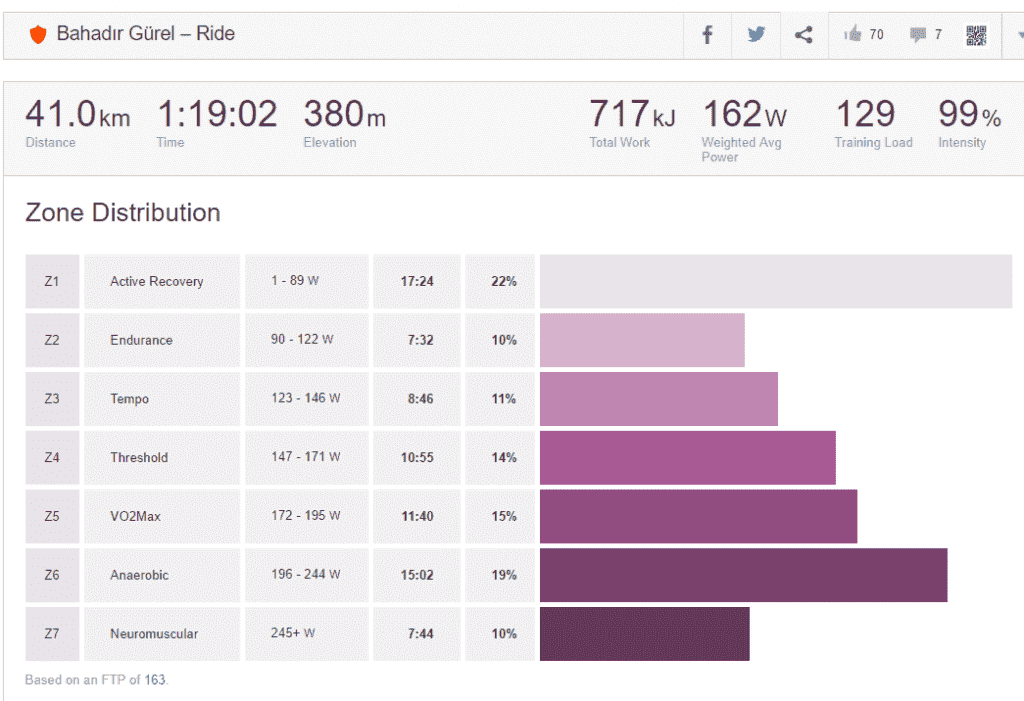Share the ride on Twitter
This screenshot has height=701, width=1024.
coord(756,35)
